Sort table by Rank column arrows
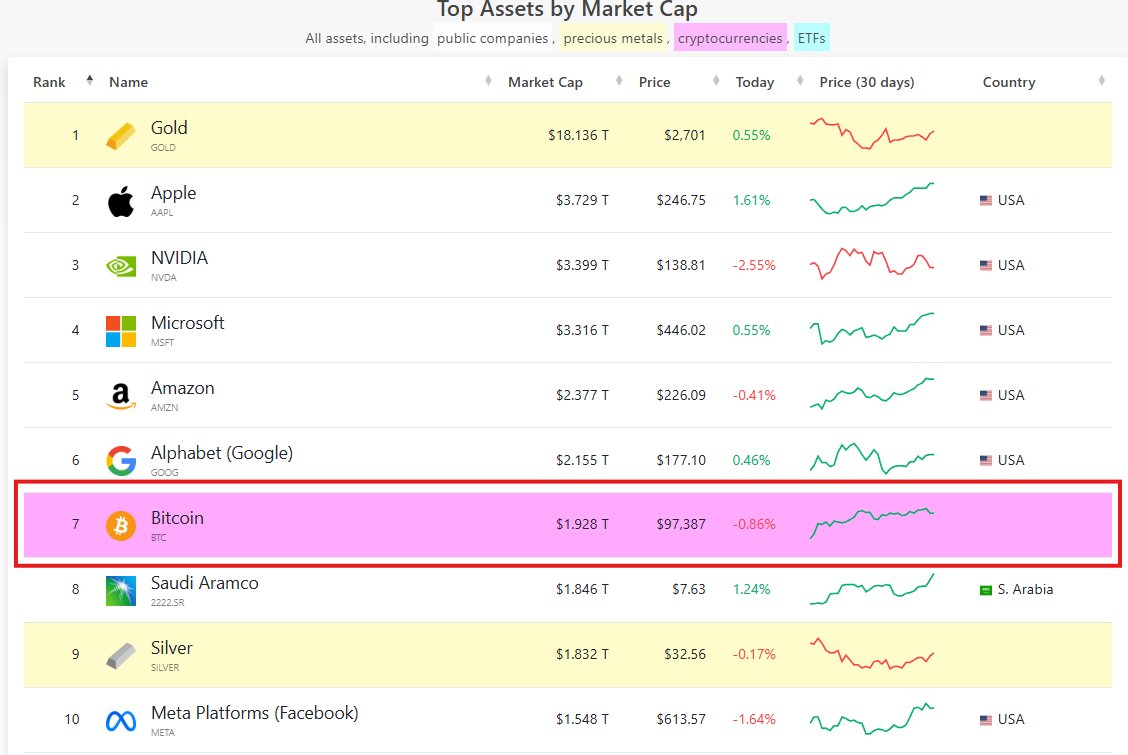1128x755 pixels. click(x=89, y=81)
